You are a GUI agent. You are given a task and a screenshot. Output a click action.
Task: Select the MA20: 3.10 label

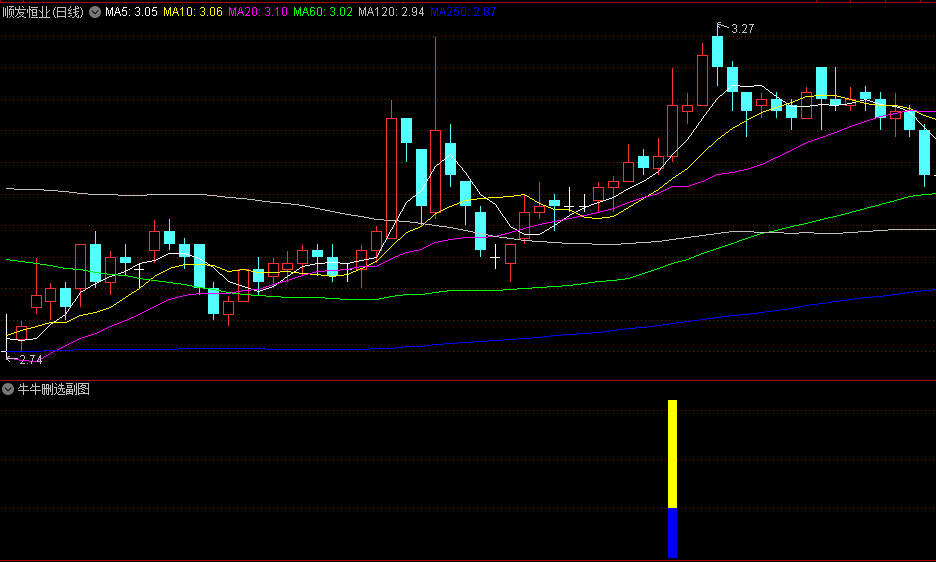[x=258, y=12]
